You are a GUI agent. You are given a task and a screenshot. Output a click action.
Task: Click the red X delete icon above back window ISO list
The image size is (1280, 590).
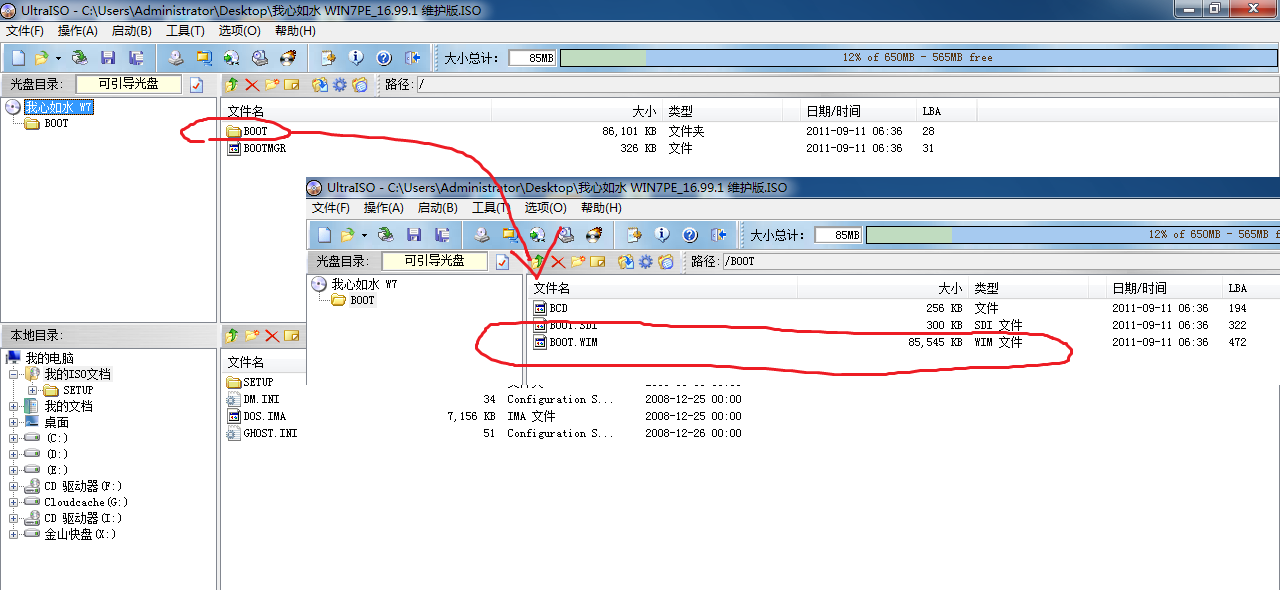pyautogui.click(x=252, y=85)
